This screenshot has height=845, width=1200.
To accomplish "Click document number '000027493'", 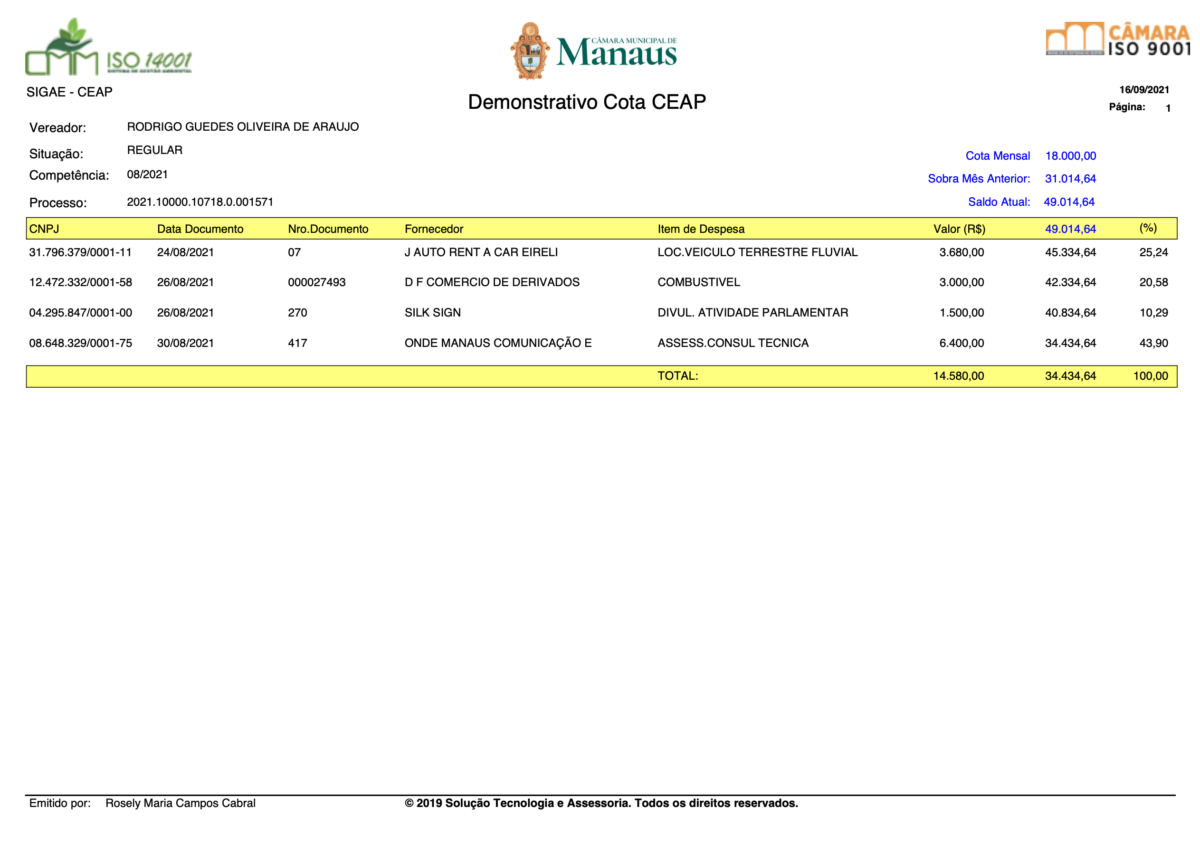I will 317,282.
